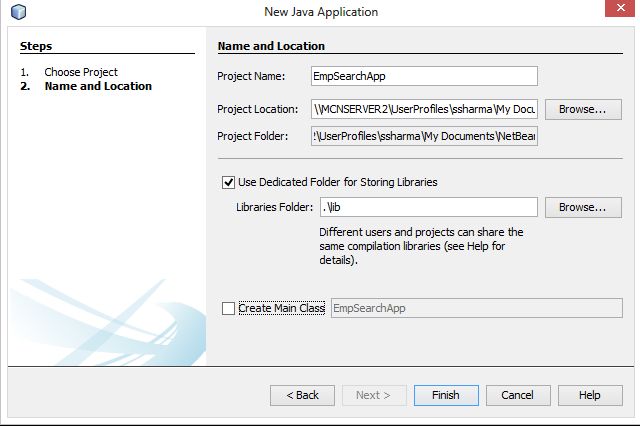The width and height of the screenshot is (640, 426).
Task: Click the Project Folder path field
Action: click(x=424, y=136)
